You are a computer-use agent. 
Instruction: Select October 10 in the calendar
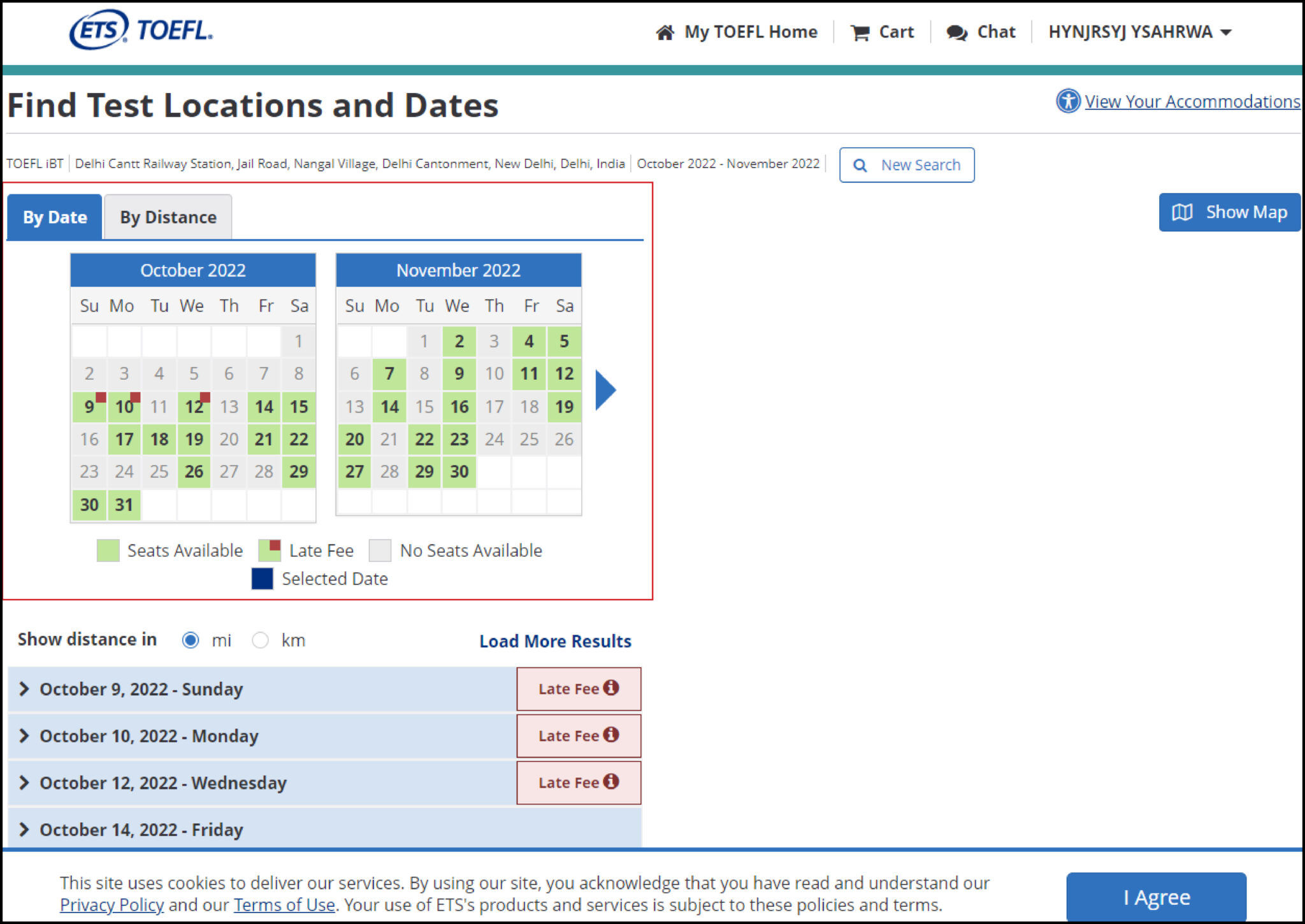tap(124, 407)
